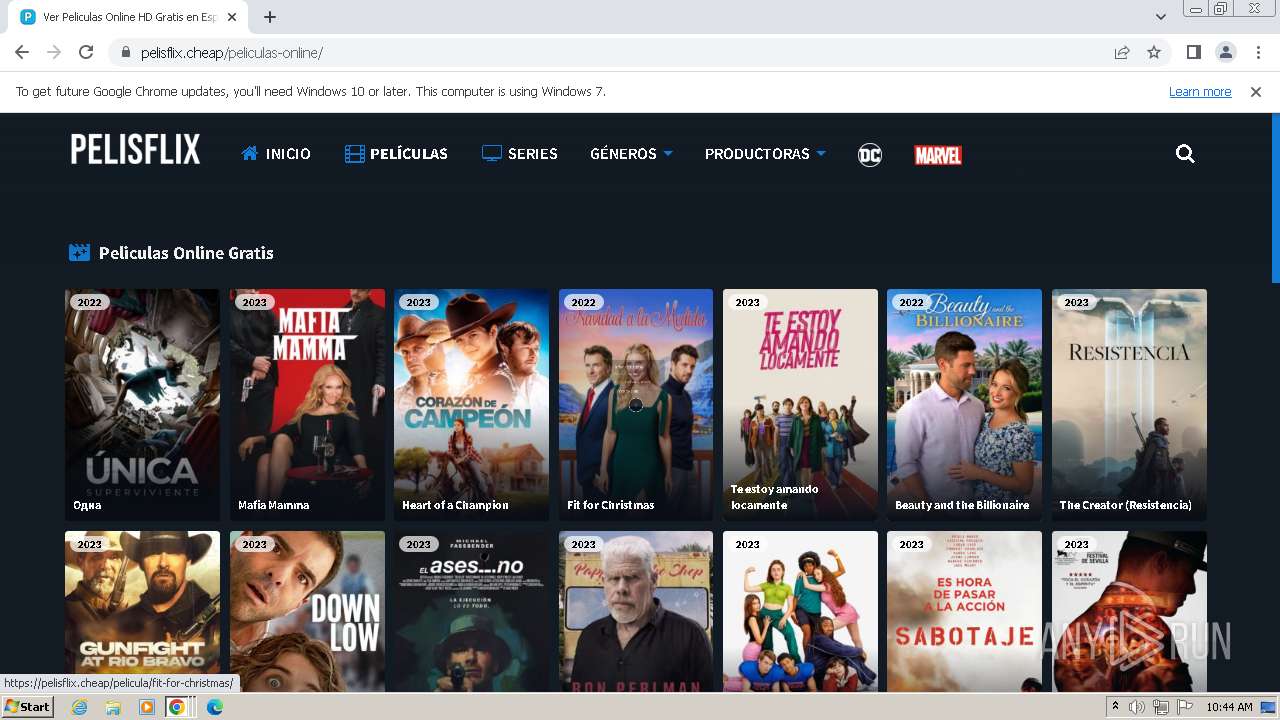Open the Series menu item
Image resolution: width=1280 pixels, height=720 pixels.
519,154
